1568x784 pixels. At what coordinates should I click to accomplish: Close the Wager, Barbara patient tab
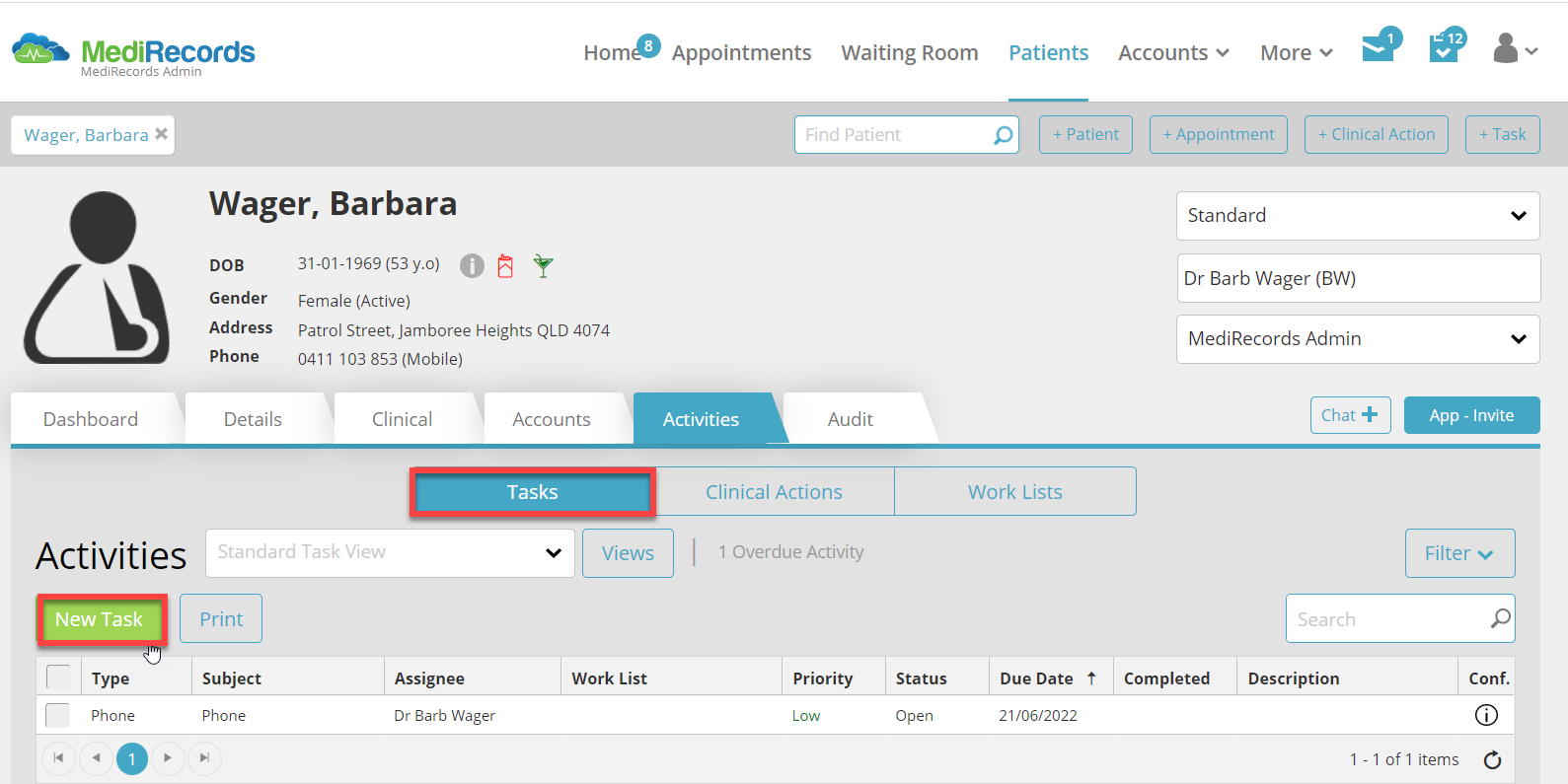161,133
